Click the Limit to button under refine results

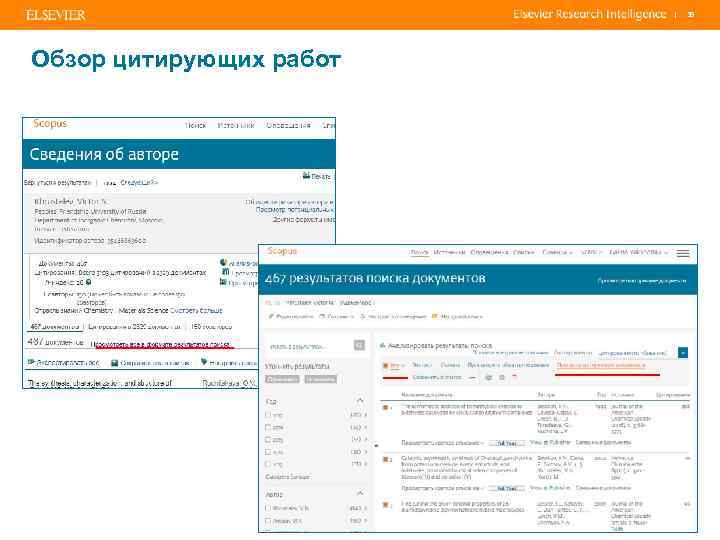(x=282, y=379)
